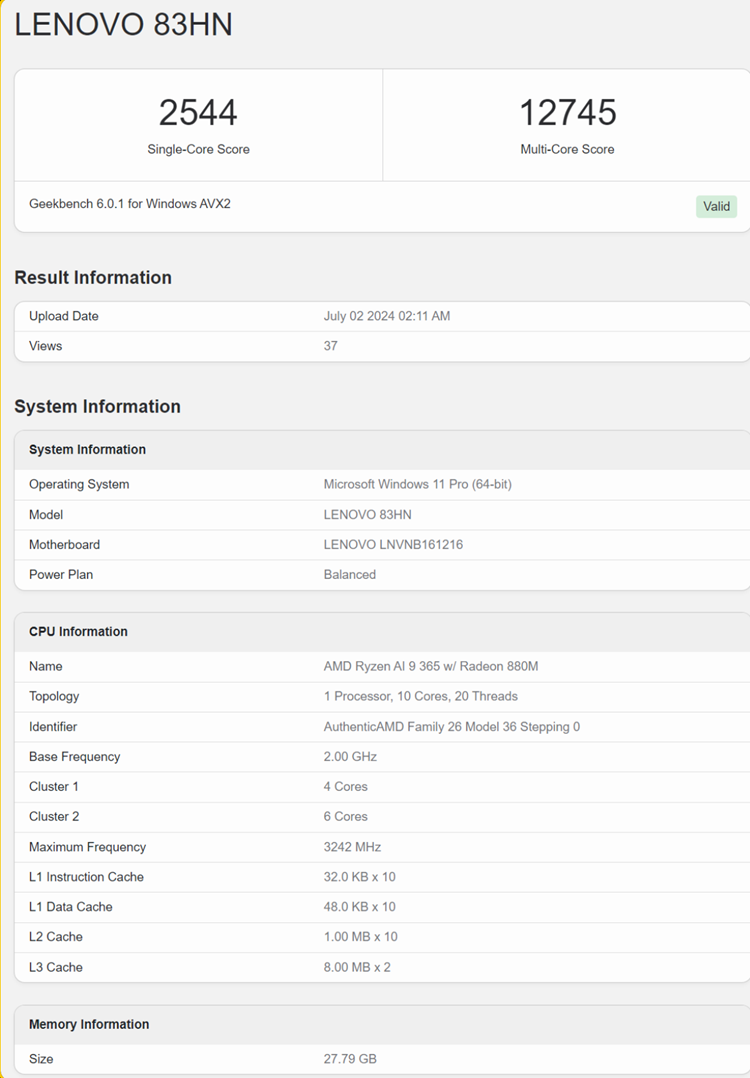Select the 2.00 GHz base frequency value
The image size is (750, 1078).
pyautogui.click(x=350, y=757)
